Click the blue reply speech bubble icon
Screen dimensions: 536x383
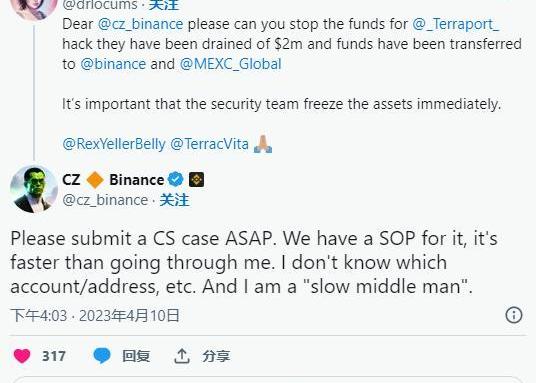102,356
